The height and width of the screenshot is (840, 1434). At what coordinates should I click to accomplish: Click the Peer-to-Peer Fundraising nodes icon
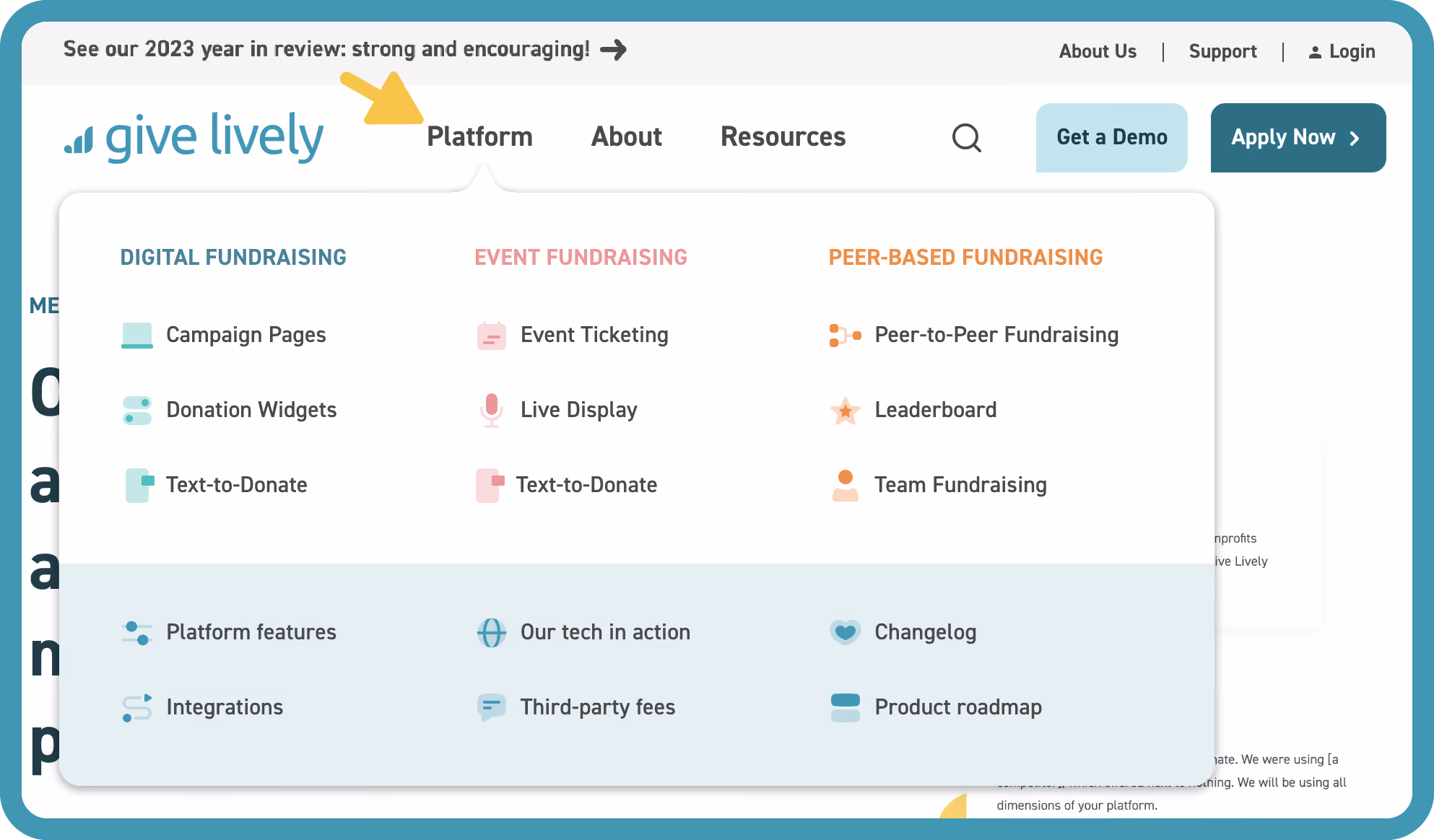(846, 336)
